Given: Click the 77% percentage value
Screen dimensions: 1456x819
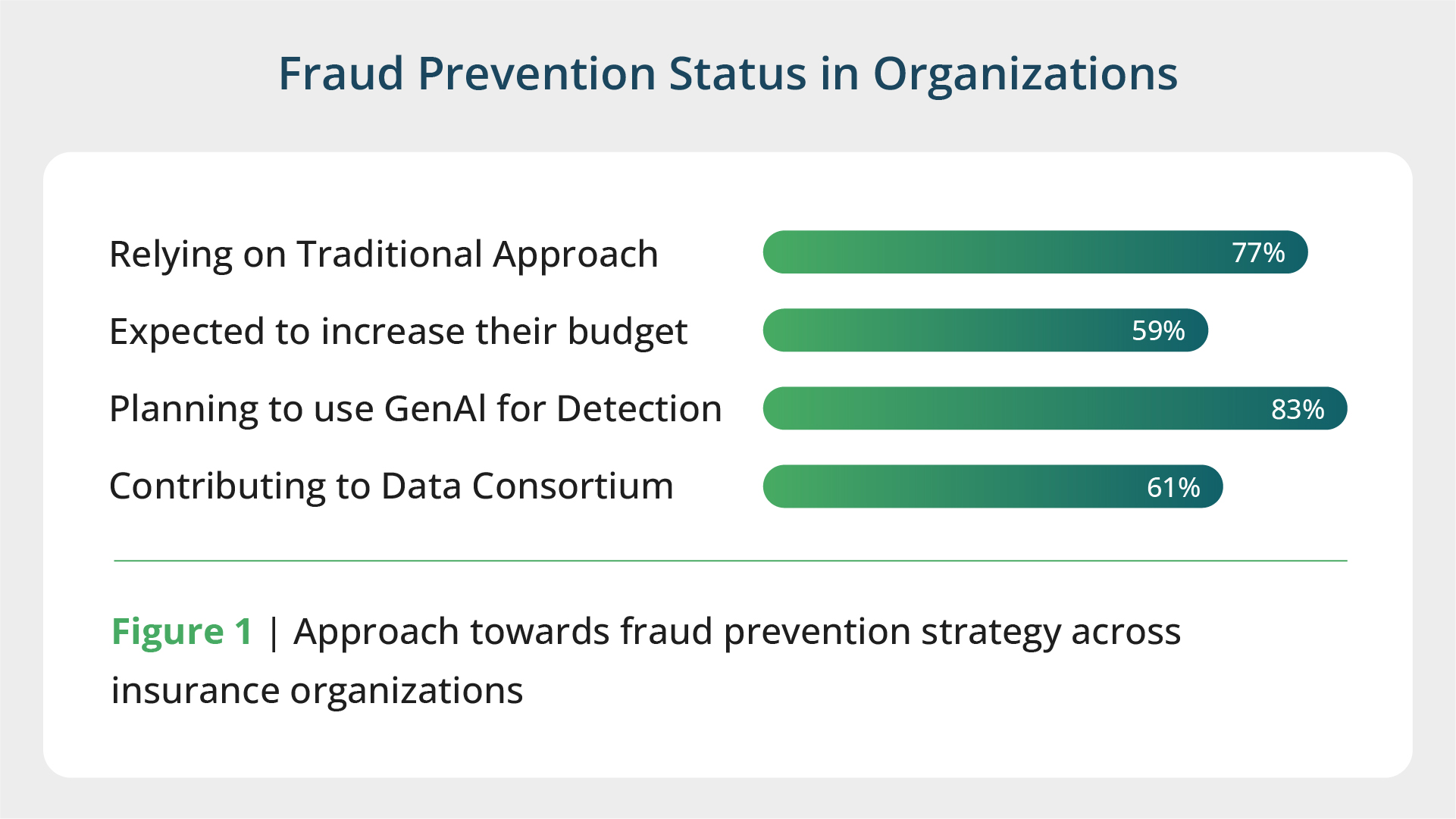Looking at the screenshot, I should tap(1257, 253).
